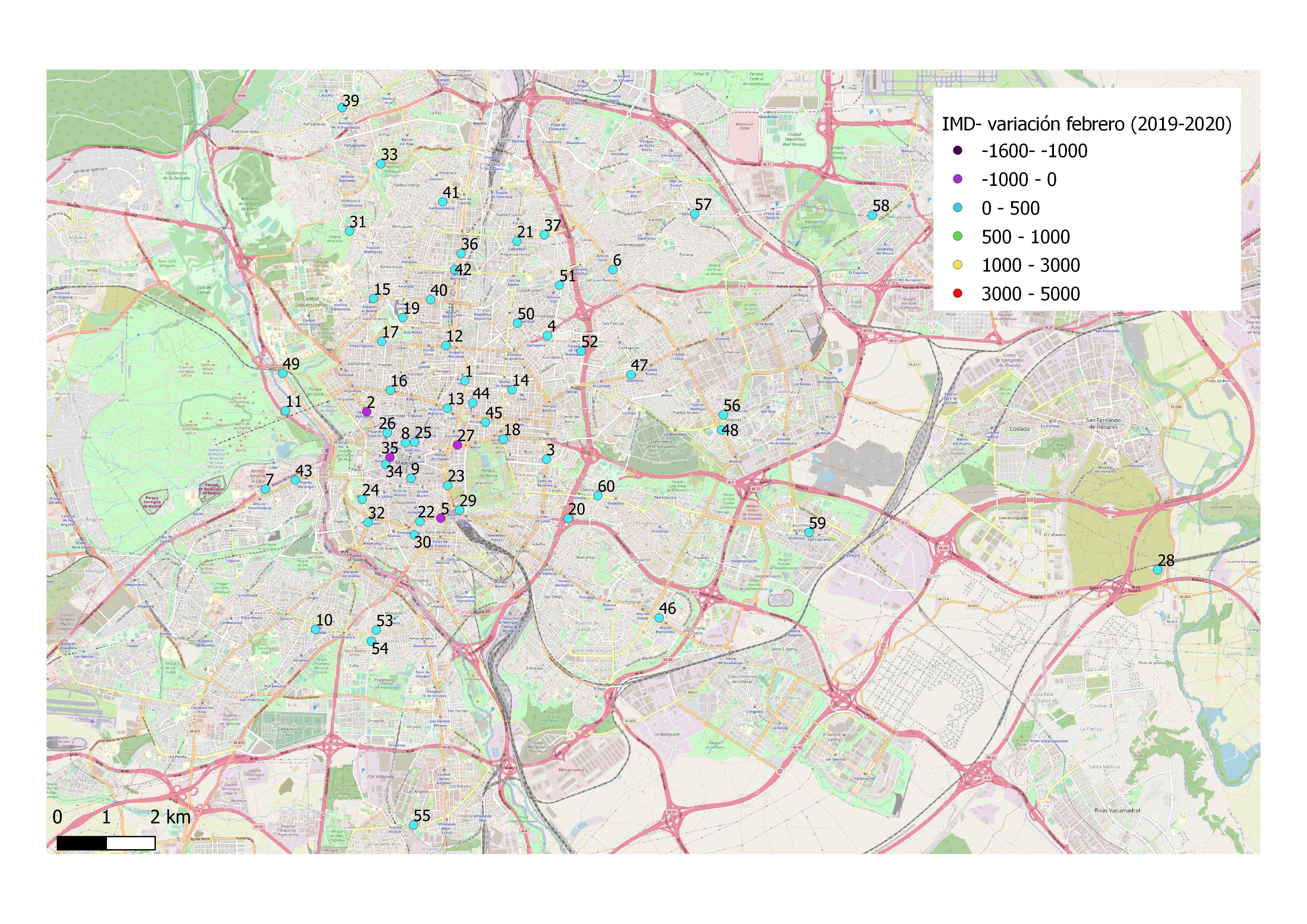
Task: Select the purple marker numbered 5
Action: pyautogui.click(x=441, y=518)
